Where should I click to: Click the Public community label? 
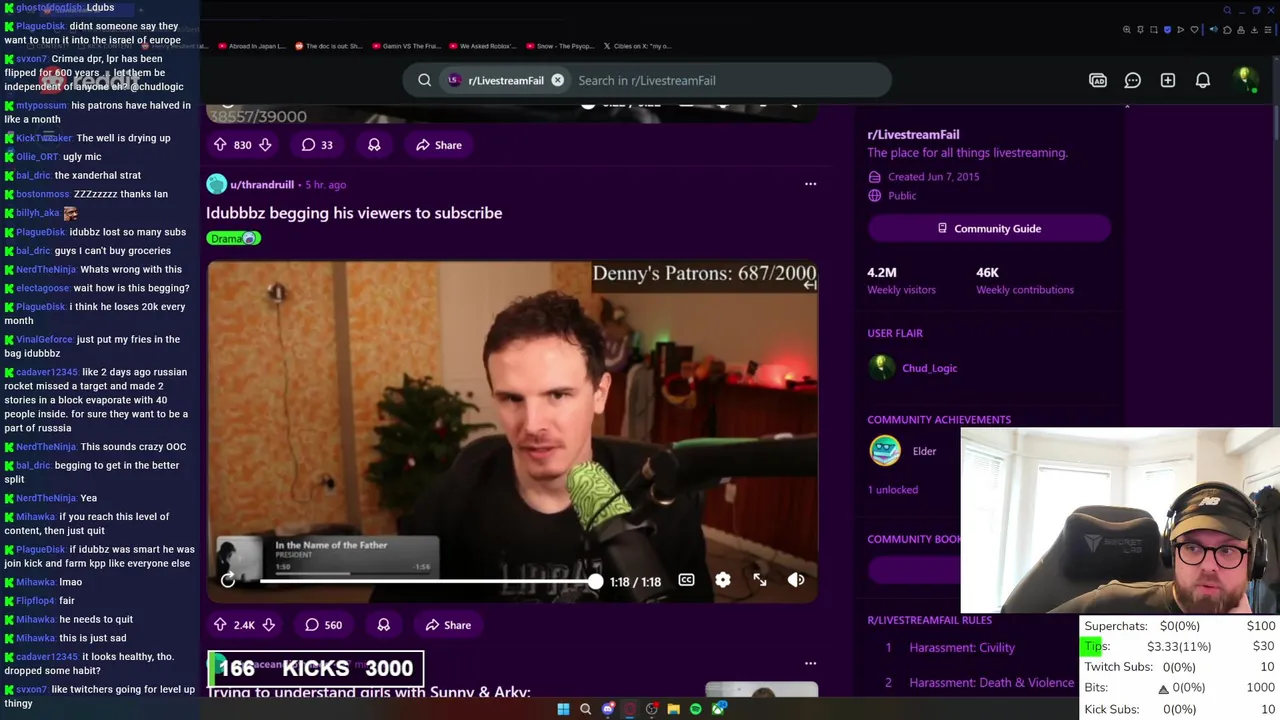(901, 196)
